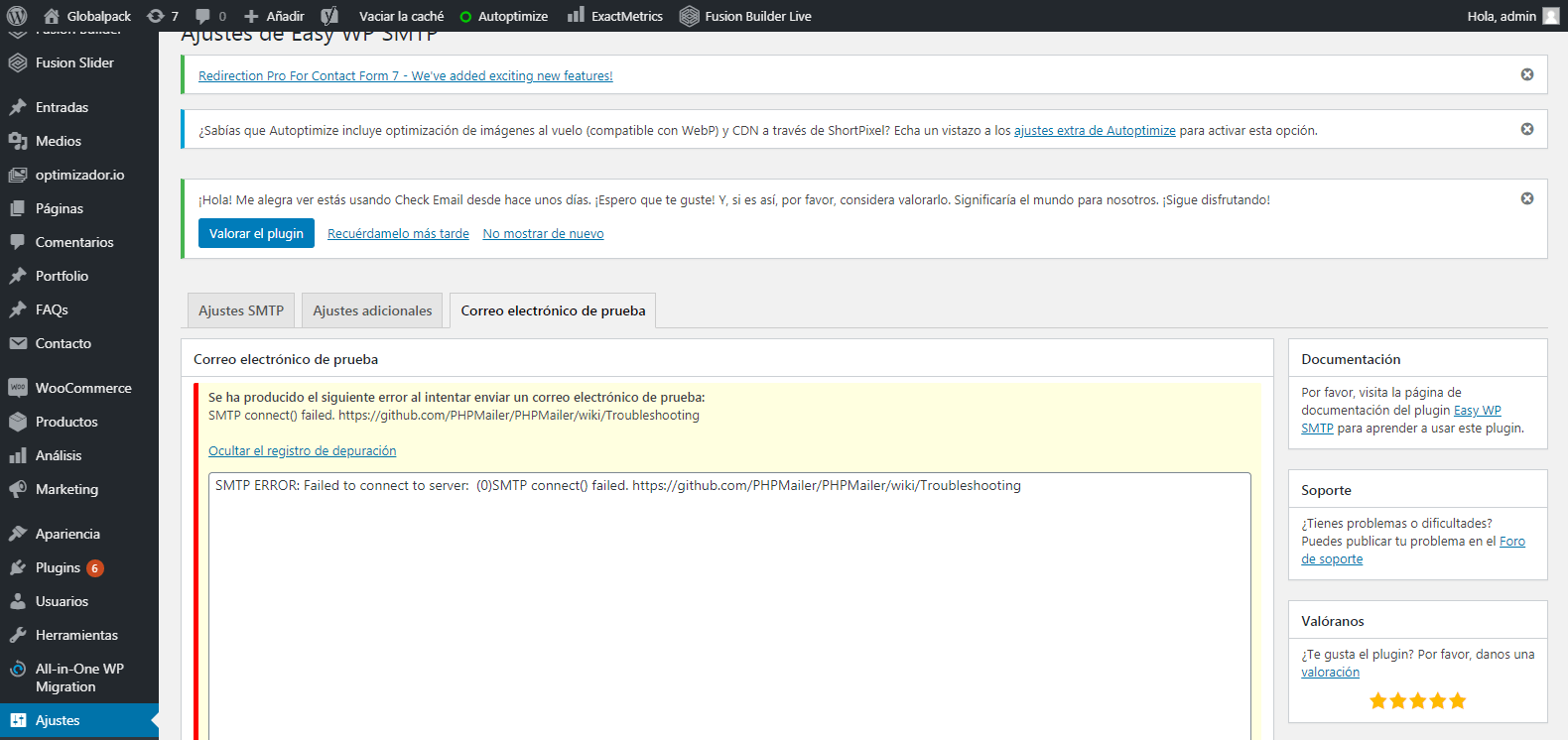
Task: Click the Usuarios person icon
Action: pos(18,601)
